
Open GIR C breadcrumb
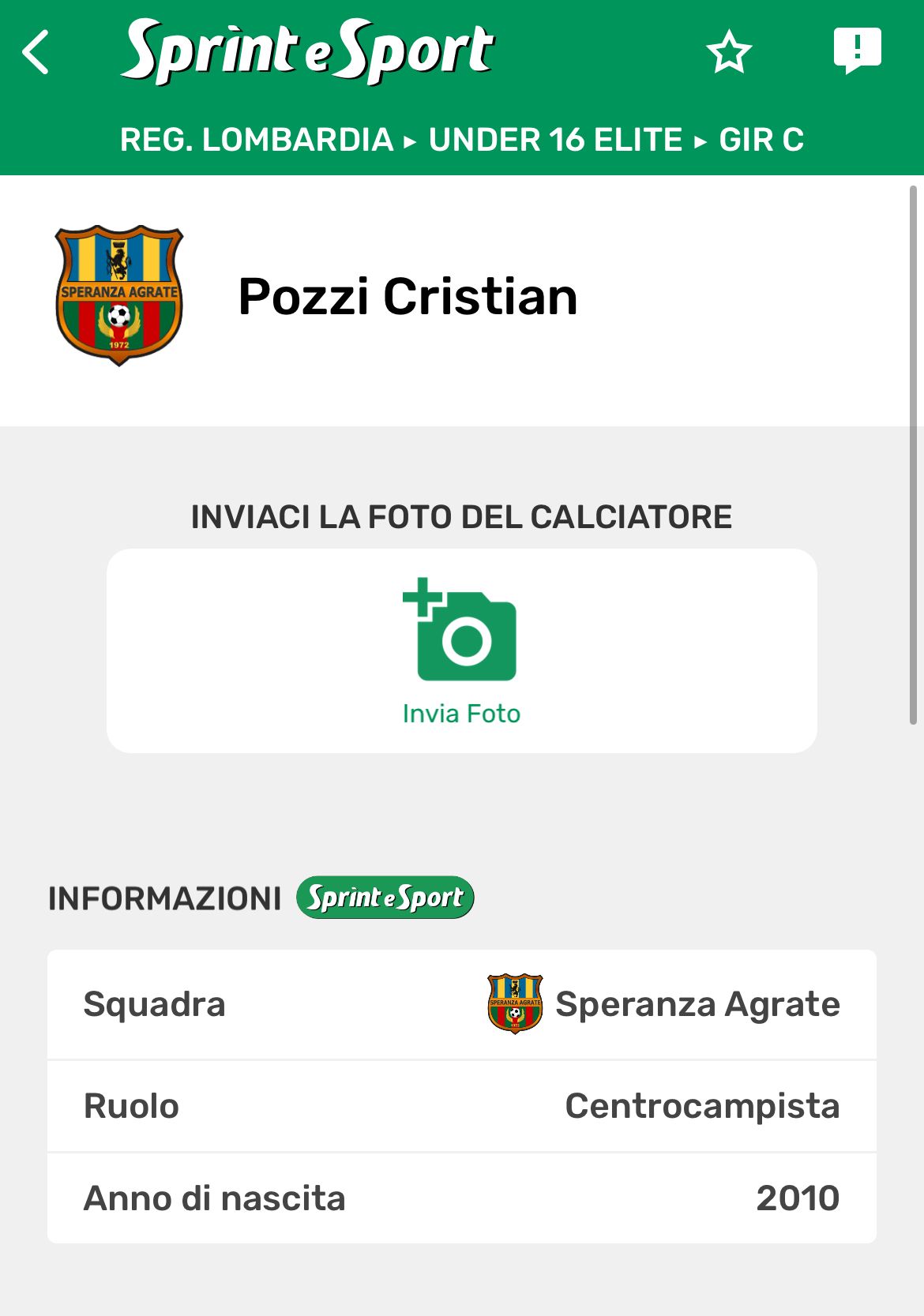pos(761,140)
